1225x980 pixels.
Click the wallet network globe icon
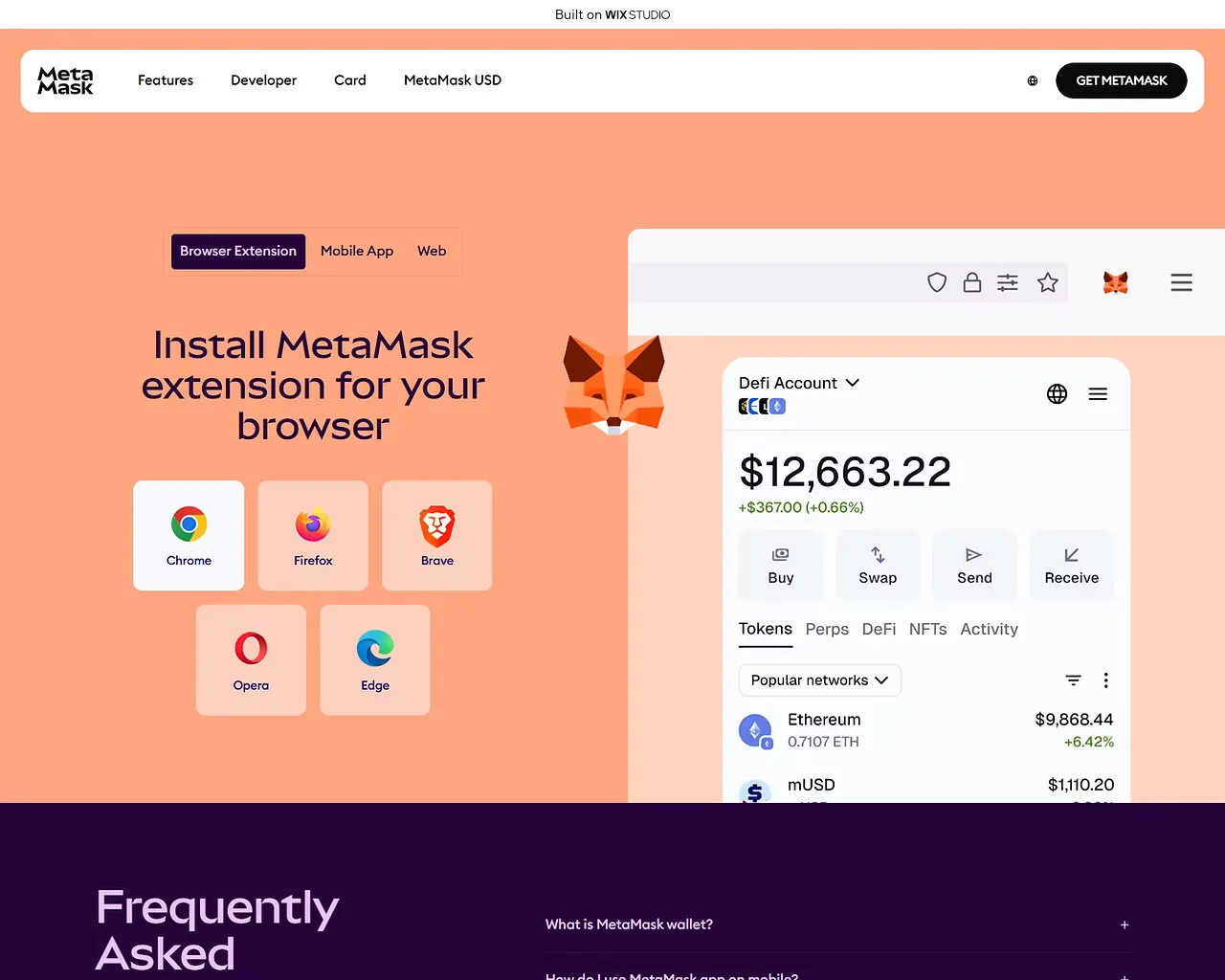tap(1057, 393)
